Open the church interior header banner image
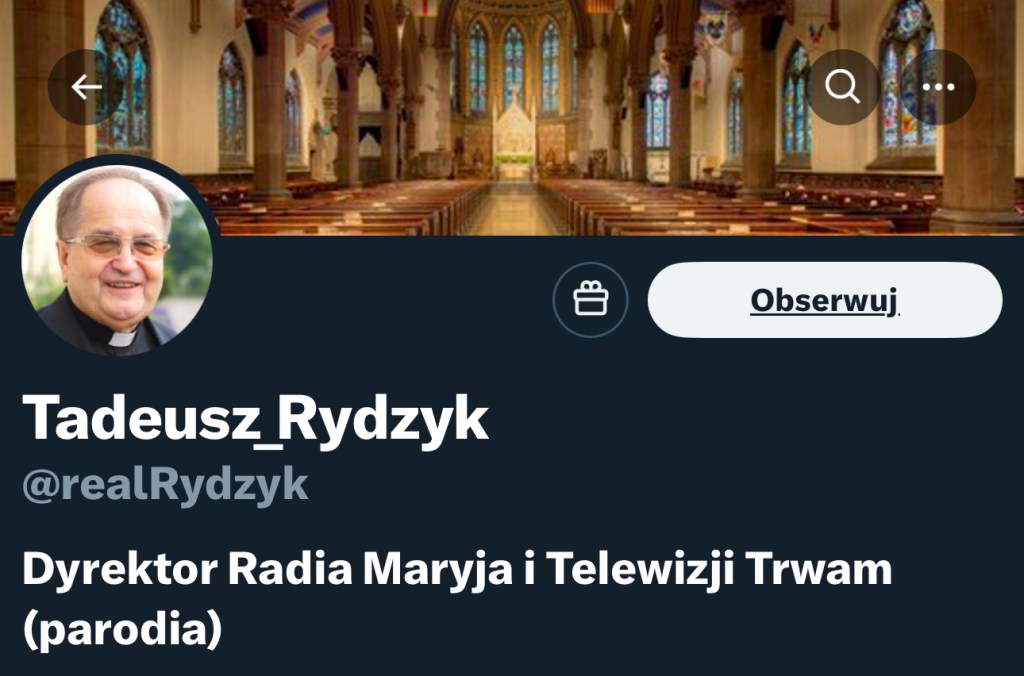1024x676 pixels. click(x=512, y=118)
